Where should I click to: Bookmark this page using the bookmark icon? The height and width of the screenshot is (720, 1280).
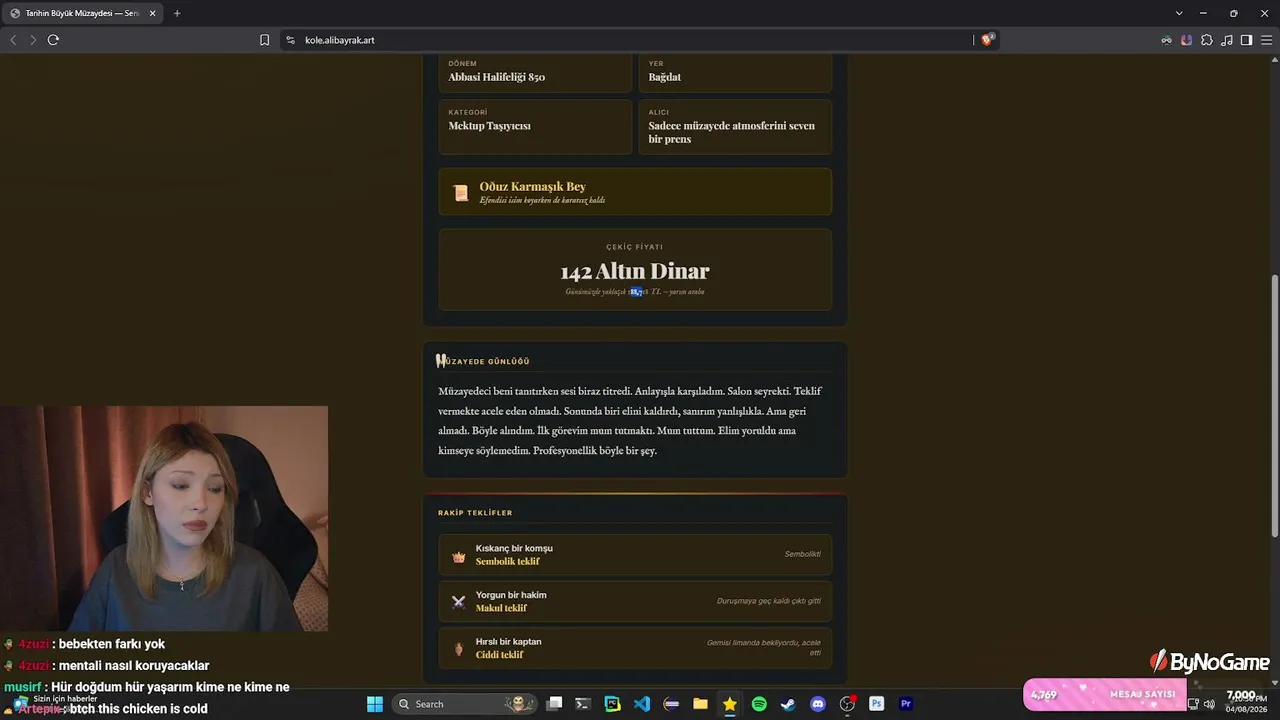click(x=264, y=40)
